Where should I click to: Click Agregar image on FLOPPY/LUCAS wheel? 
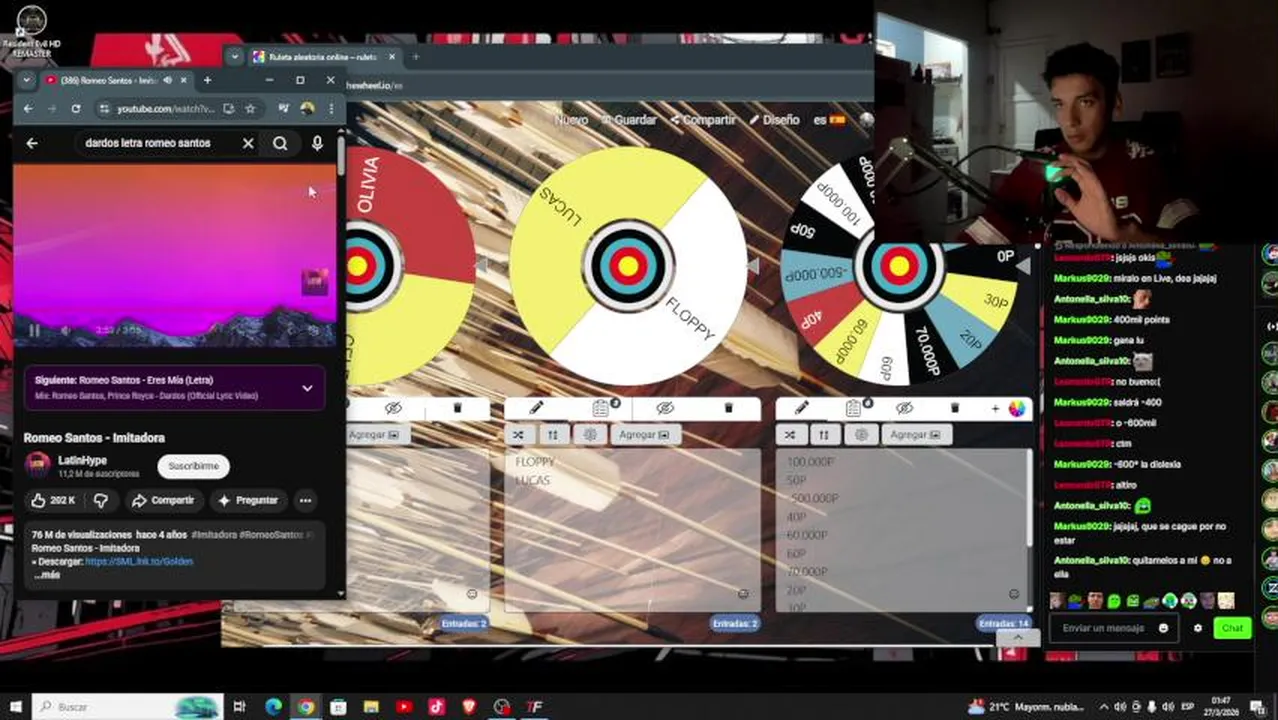[x=644, y=435]
